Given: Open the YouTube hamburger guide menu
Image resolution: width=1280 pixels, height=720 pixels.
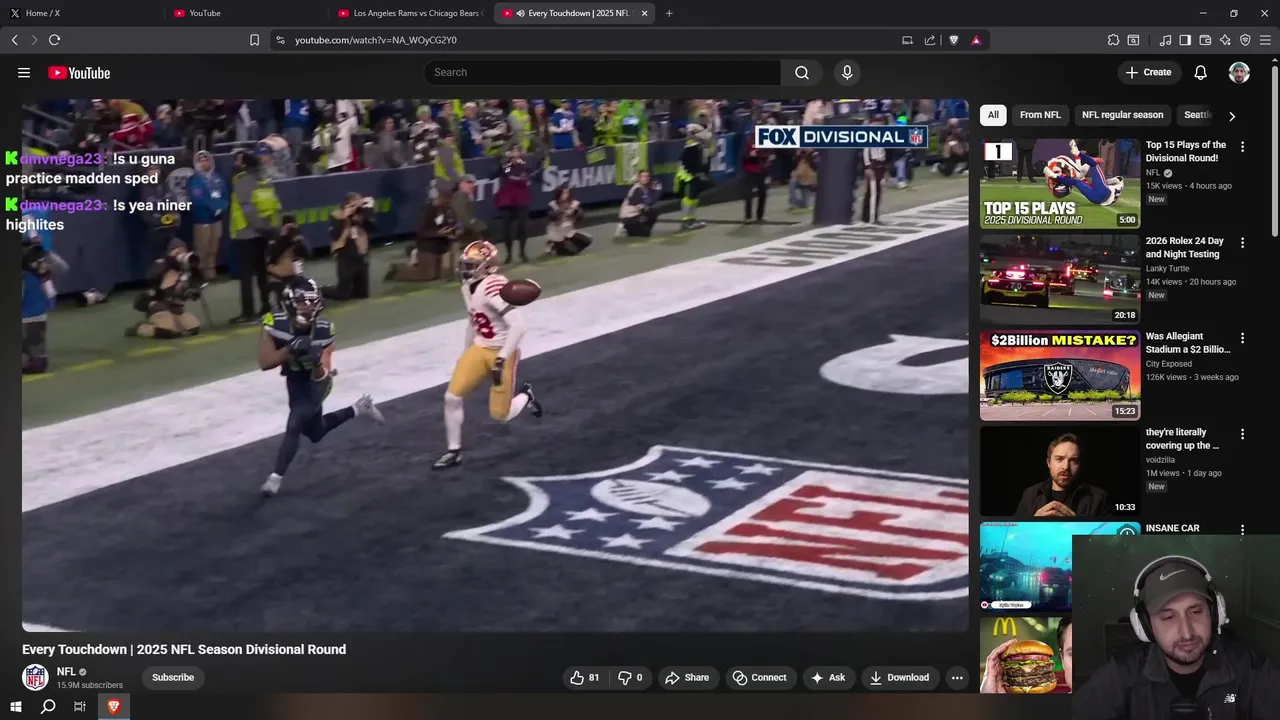Looking at the screenshot, I should click(24, 73).
